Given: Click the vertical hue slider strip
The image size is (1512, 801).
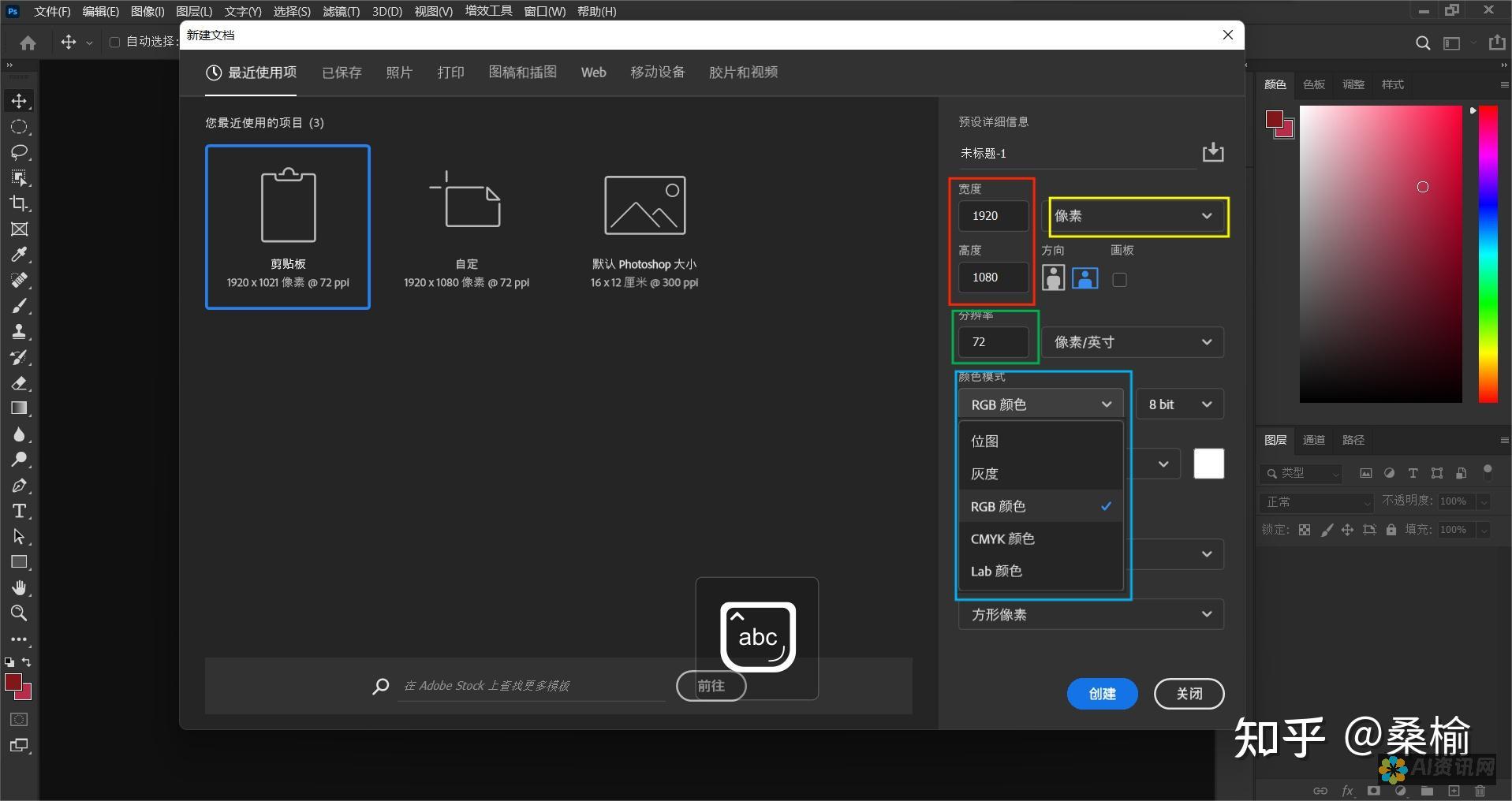Looking at the screenshot, I should tap(1488, 254).
